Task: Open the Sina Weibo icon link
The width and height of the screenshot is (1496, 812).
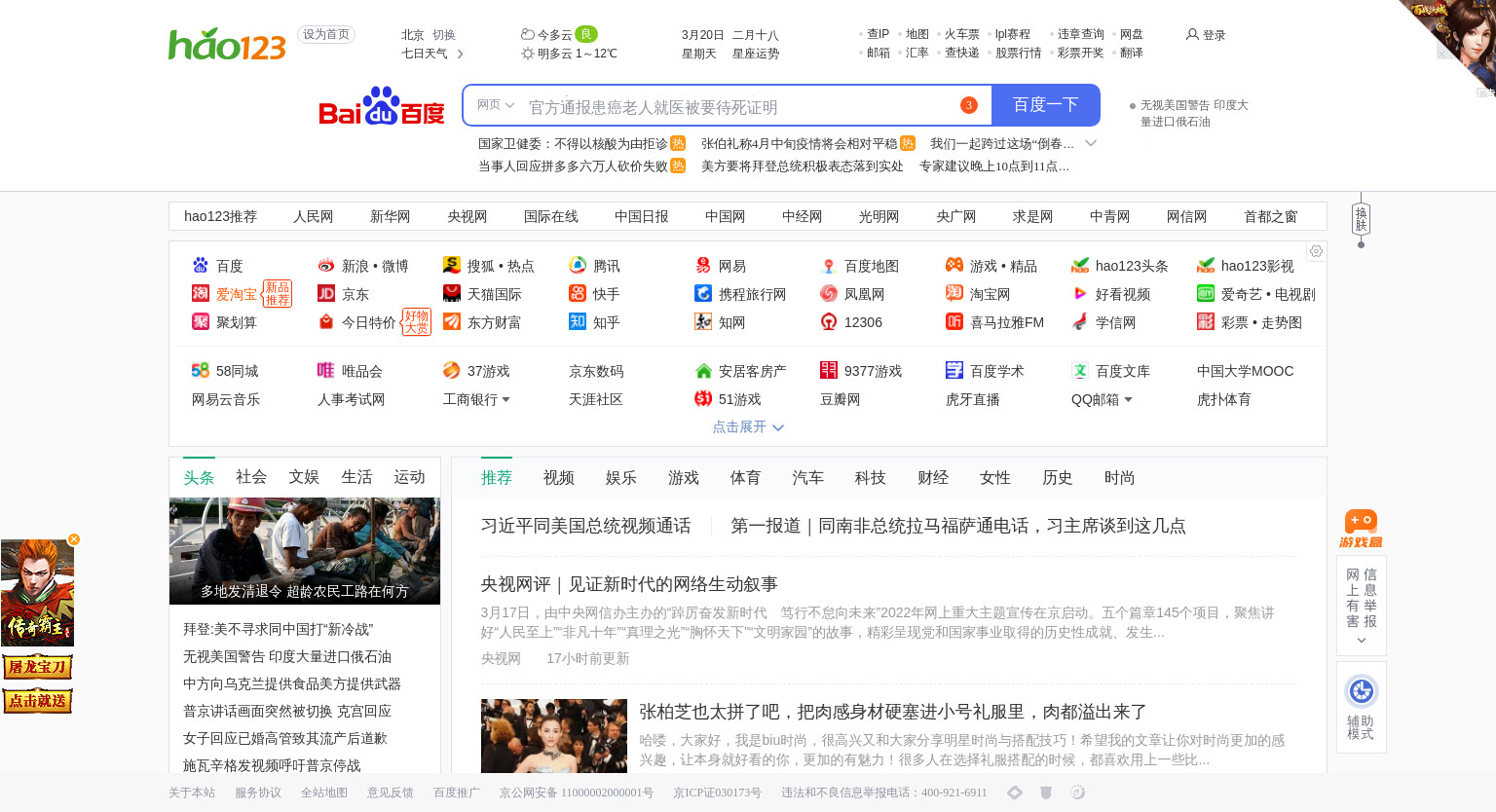Action: coord(325,265)
